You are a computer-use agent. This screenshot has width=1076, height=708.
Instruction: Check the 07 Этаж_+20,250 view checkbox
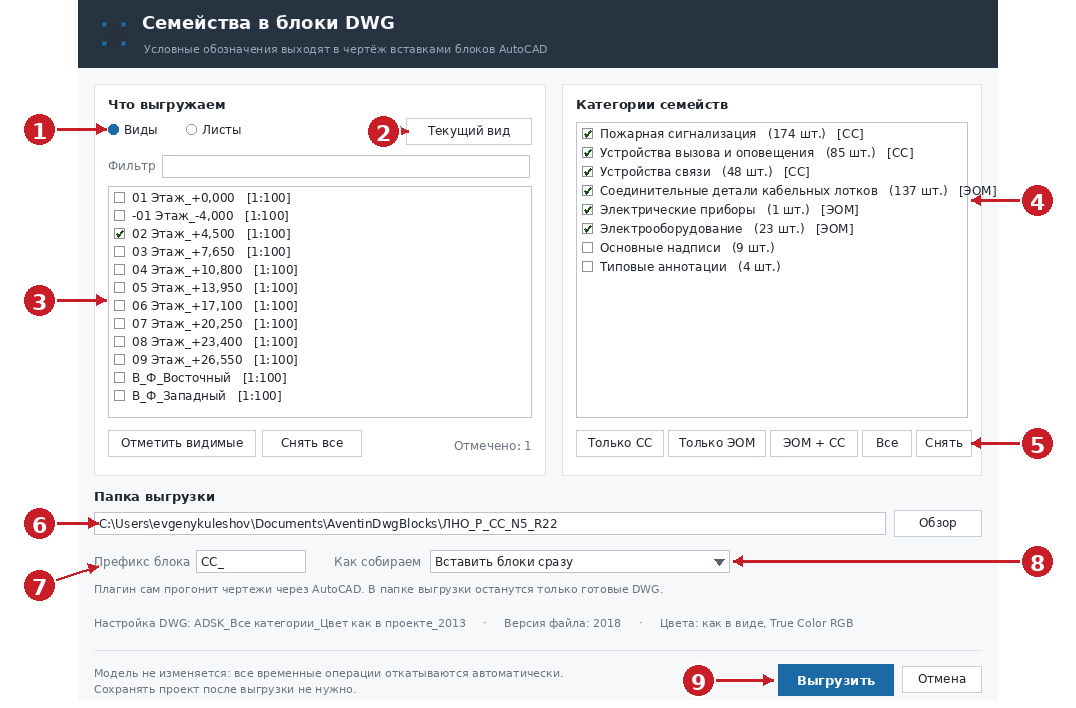119,324
